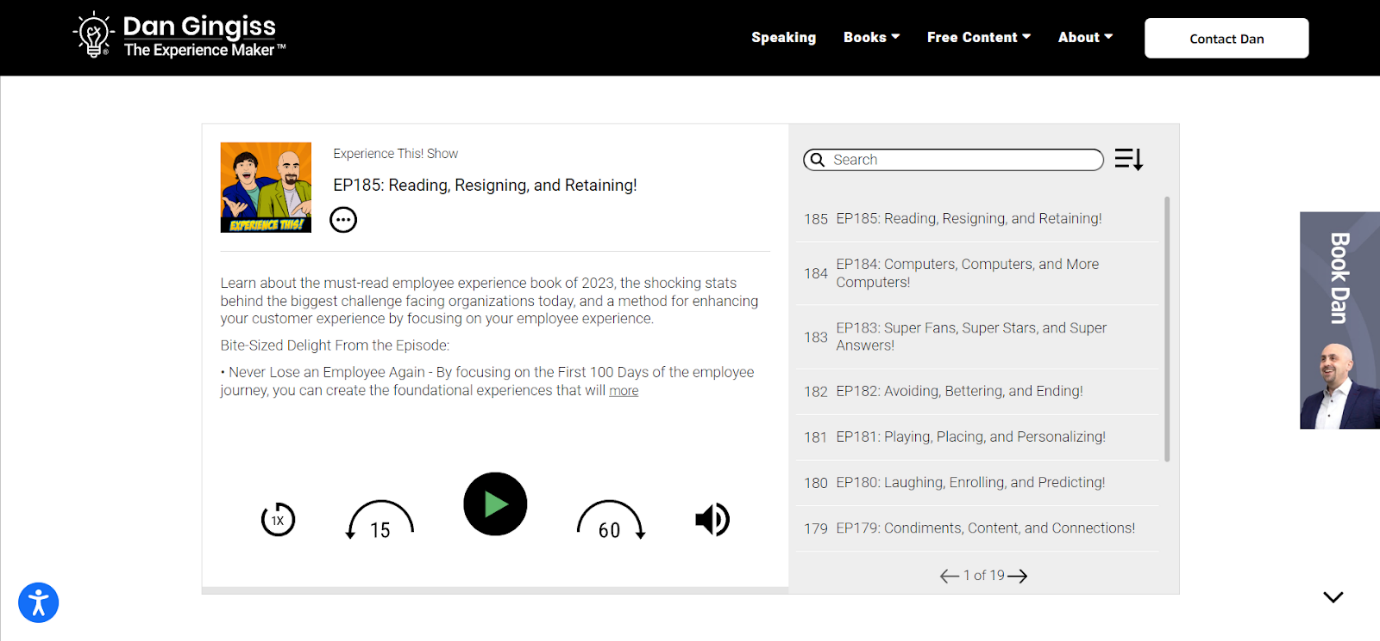Go to the next playlist page

[1018, 576]
